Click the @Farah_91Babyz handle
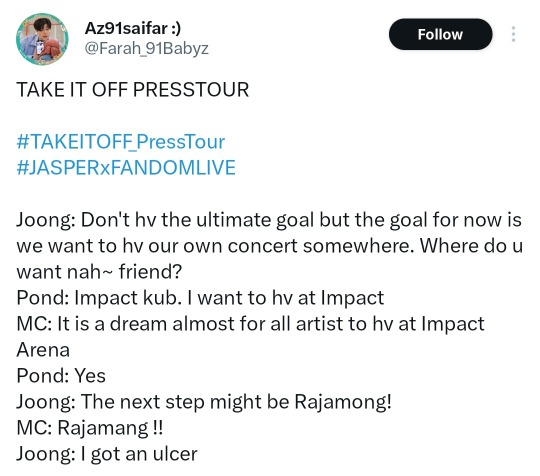 pos(146,49)
